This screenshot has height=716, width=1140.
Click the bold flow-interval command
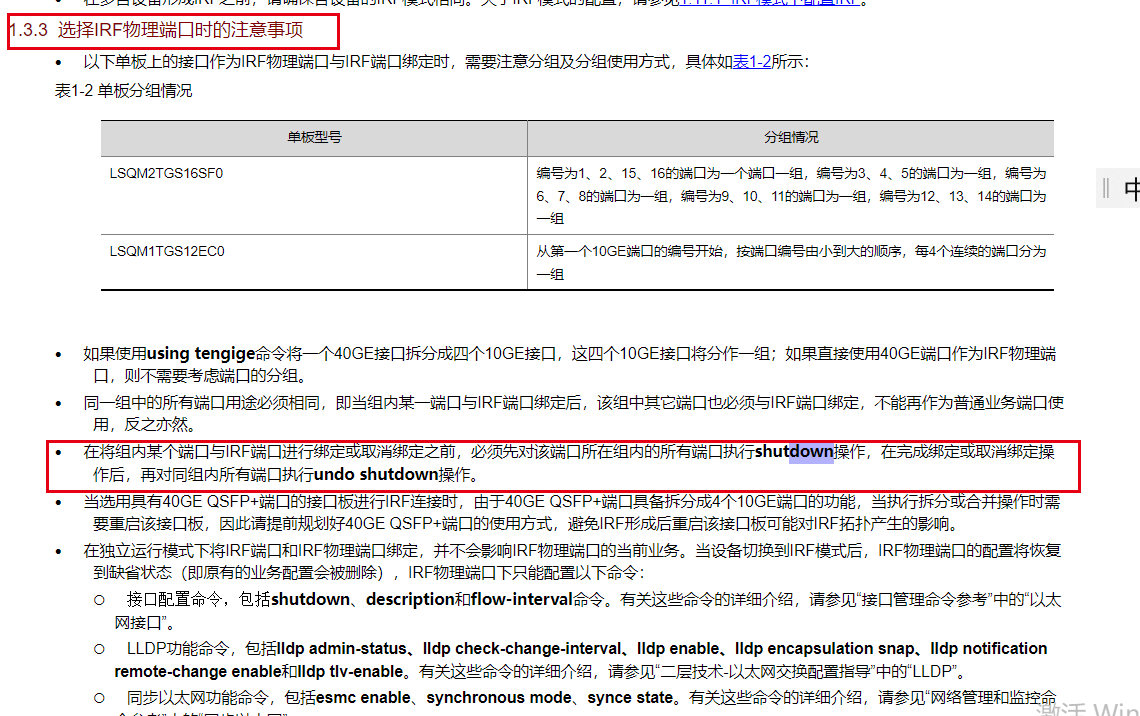coord(521,600)
